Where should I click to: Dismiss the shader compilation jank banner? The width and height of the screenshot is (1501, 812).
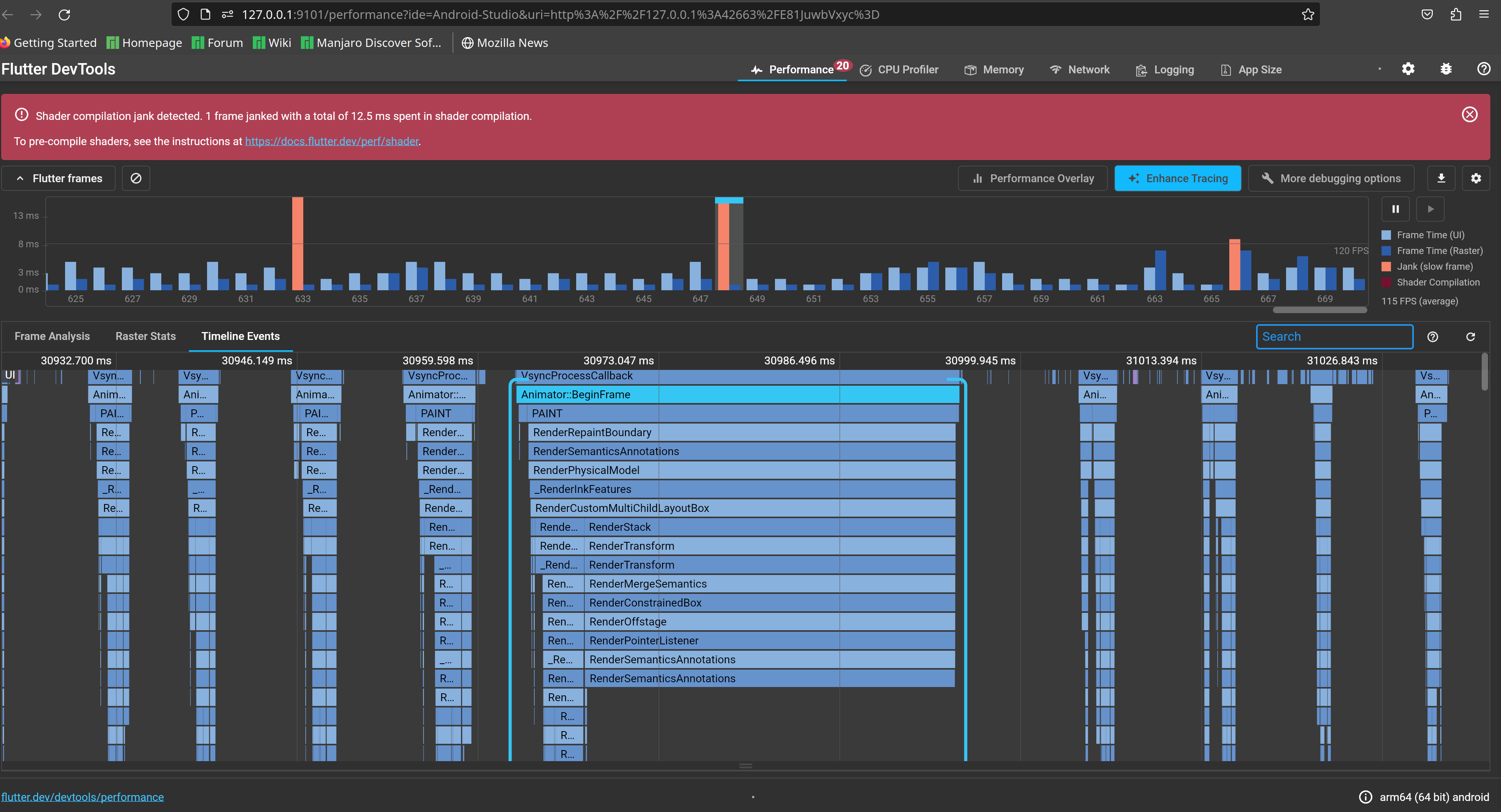(x=1469, y=115)
